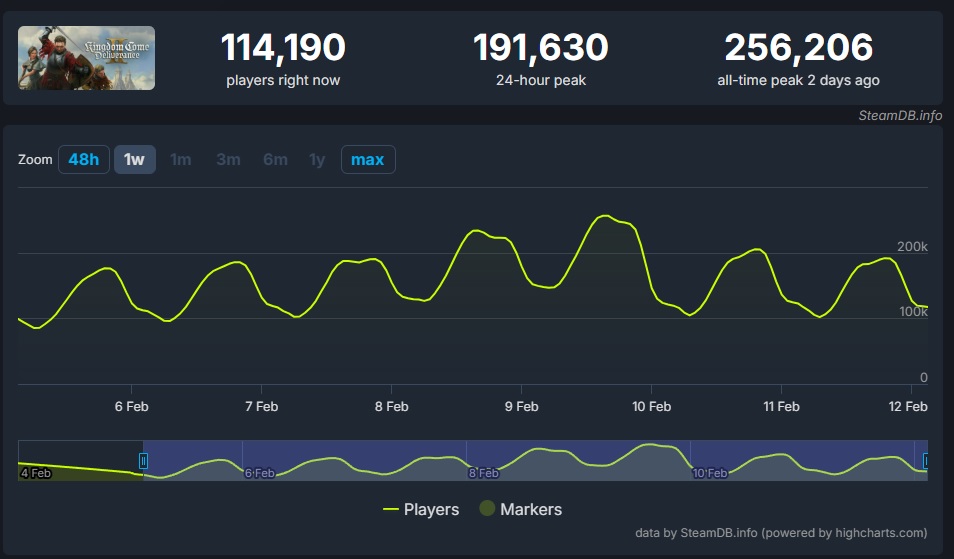Click the 200k y-axis label
Screen dimensions: 954x559
tap(912, 246)
